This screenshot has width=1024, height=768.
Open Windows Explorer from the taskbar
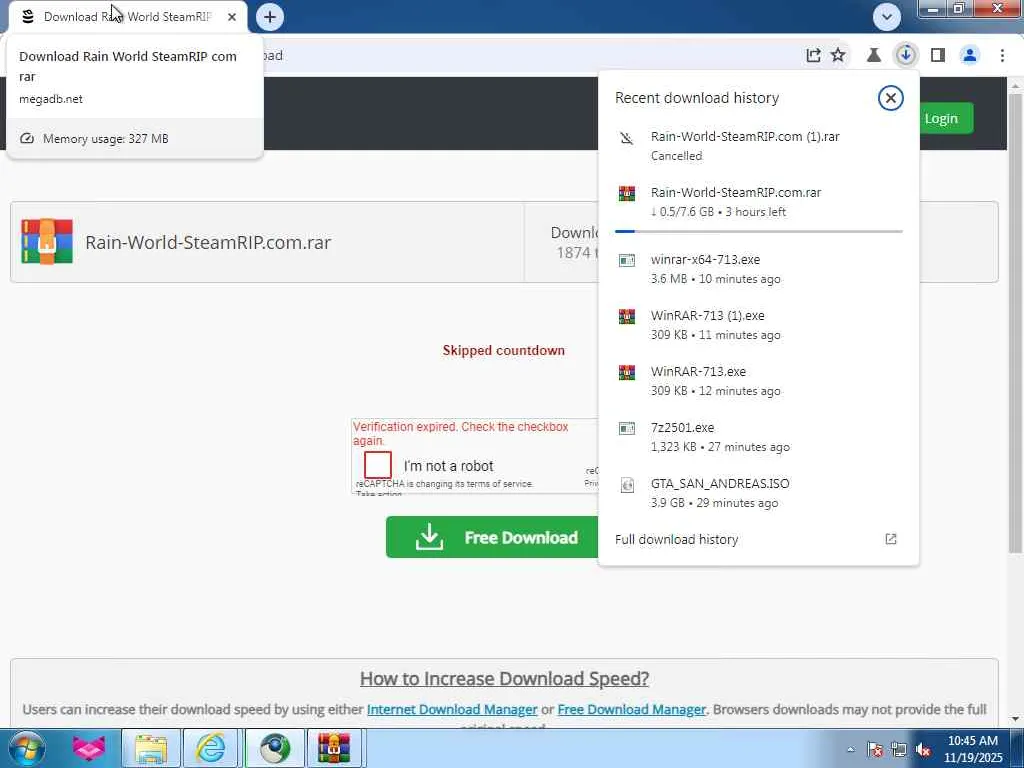click(x=151, y=748)
